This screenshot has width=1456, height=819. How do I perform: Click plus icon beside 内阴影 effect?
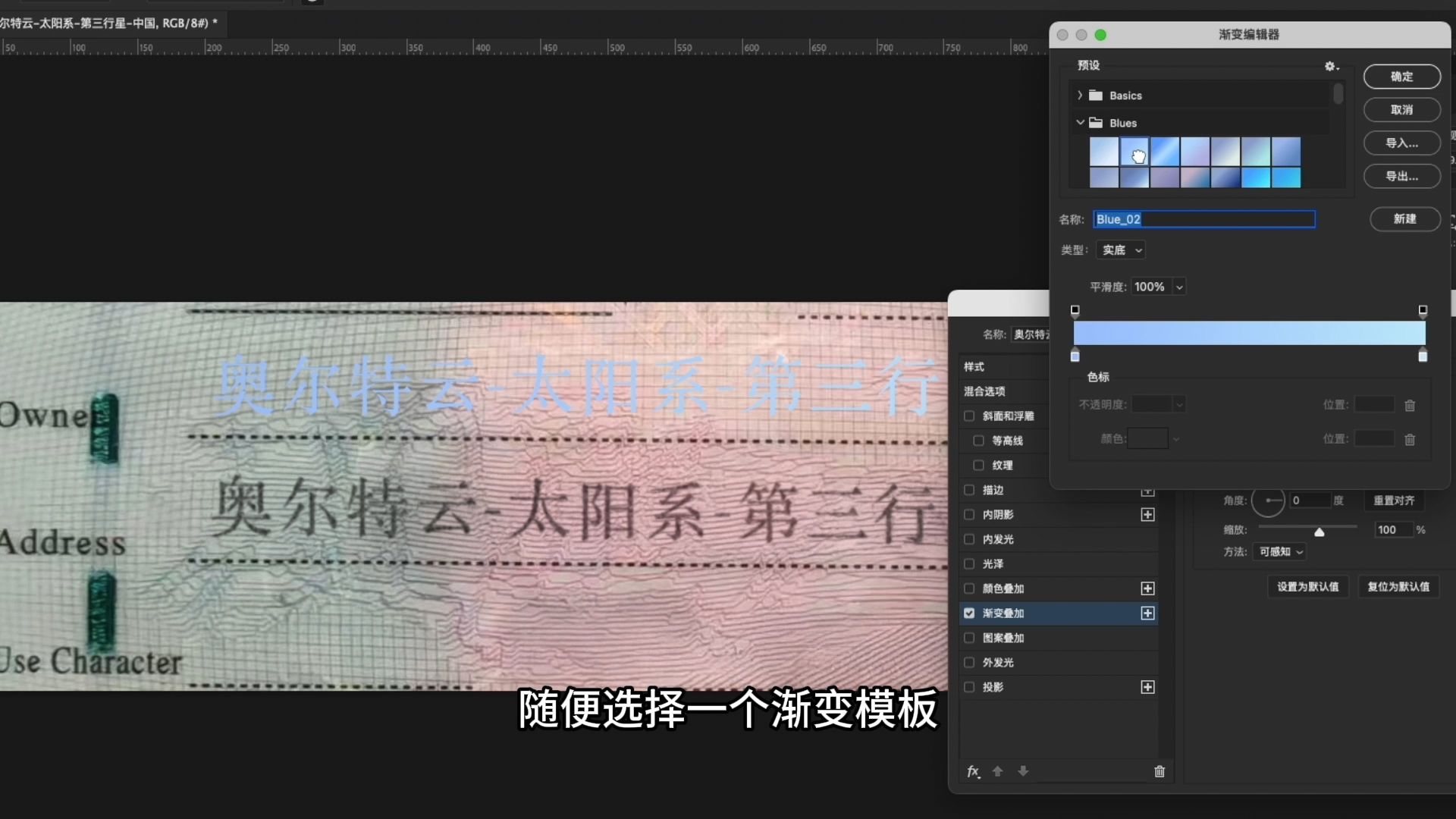(1147, 515)
